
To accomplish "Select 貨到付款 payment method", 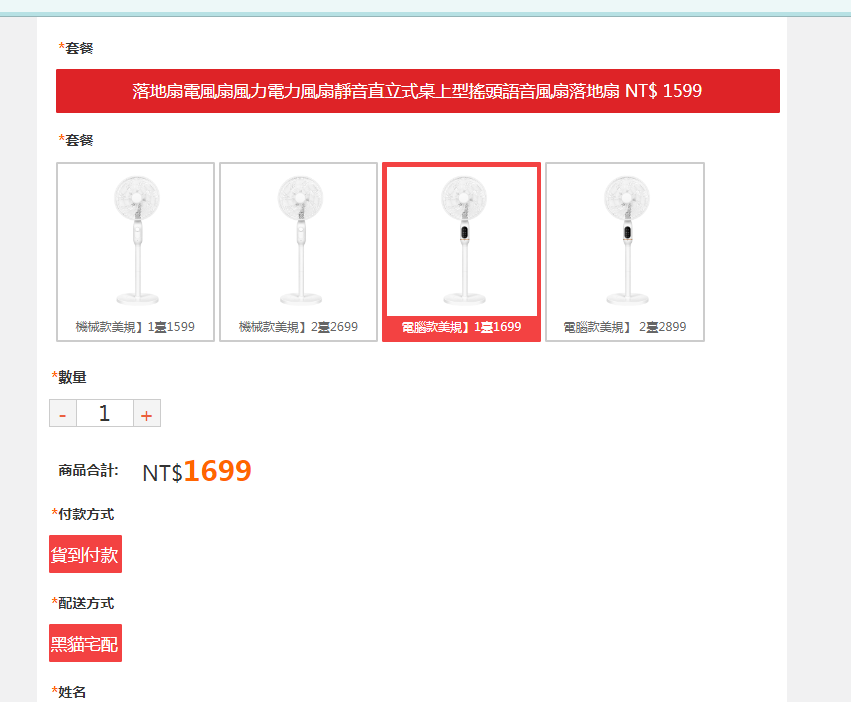I will [85, 554].
